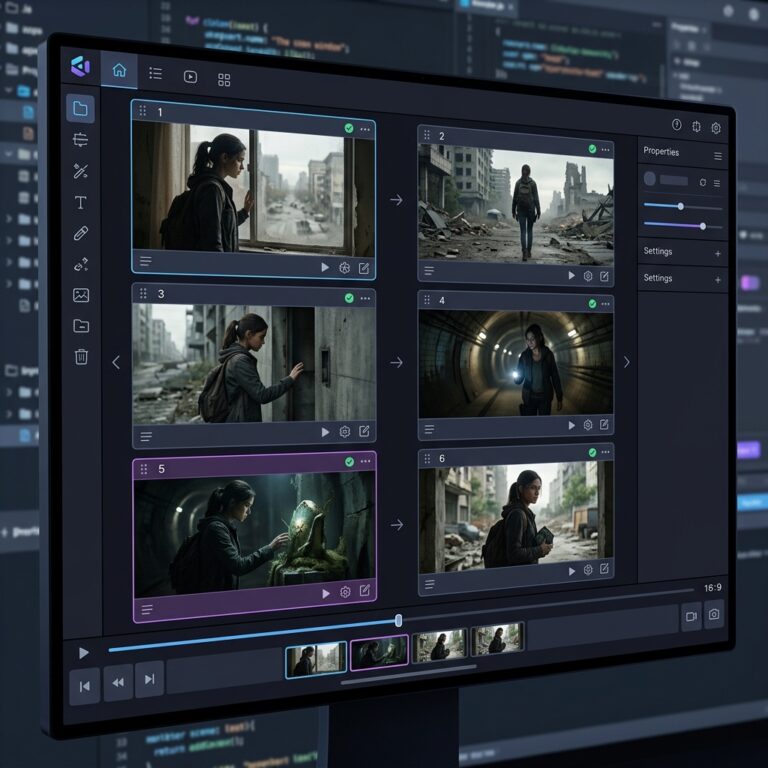Edit scene 1 card
Screen dimensions: 768x768
click(x=364, y=268)
